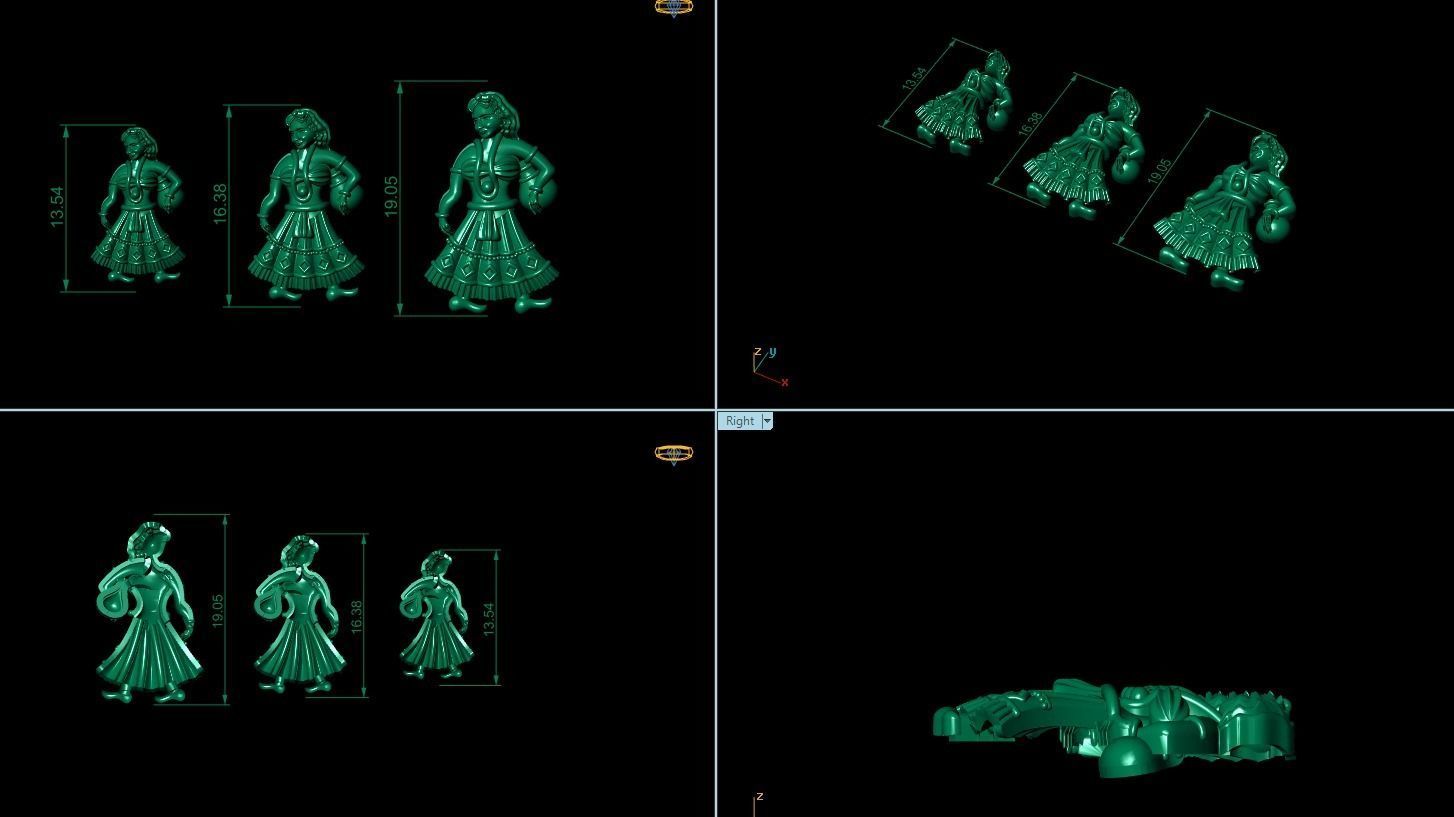The width and height of the screenshot is (1454, 817).
Task: Click the XYZ axis indicator in the perspective view
Action: [x=770, y=367]
